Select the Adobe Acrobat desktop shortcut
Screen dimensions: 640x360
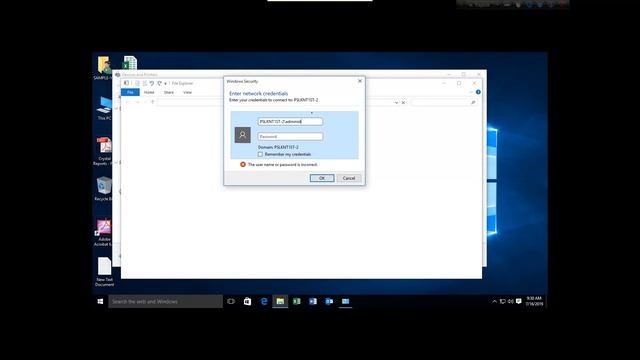tap(103, 233)
